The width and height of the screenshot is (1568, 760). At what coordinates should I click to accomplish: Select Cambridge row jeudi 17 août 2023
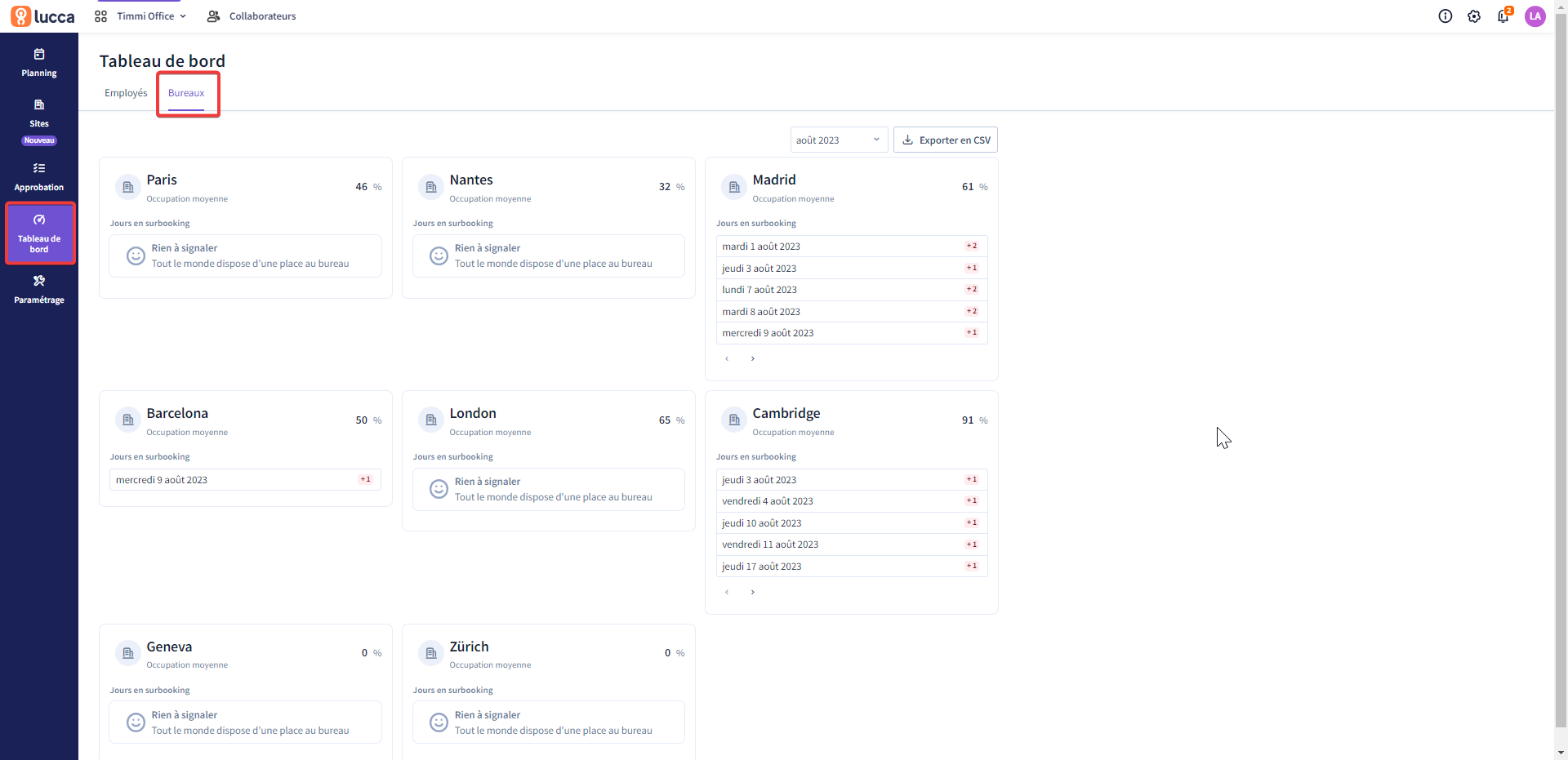click(852, 567)
